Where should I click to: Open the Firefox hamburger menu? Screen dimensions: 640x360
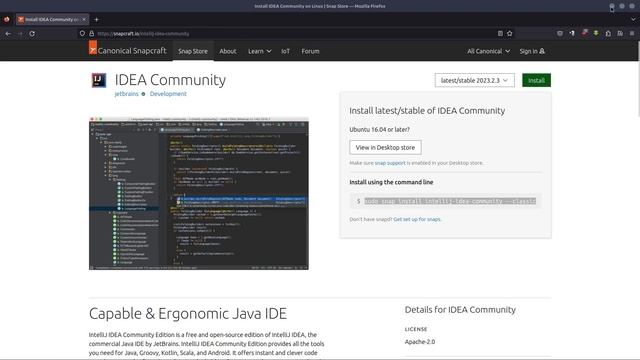tap(632, 33)
